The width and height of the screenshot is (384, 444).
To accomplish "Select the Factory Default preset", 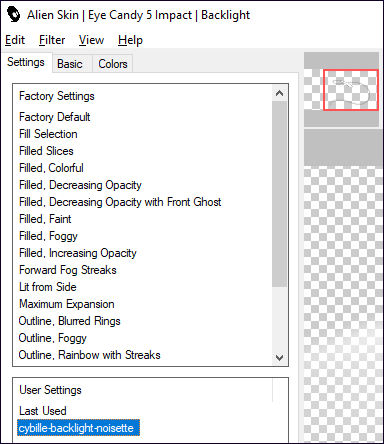I will [x=55, y=117].
